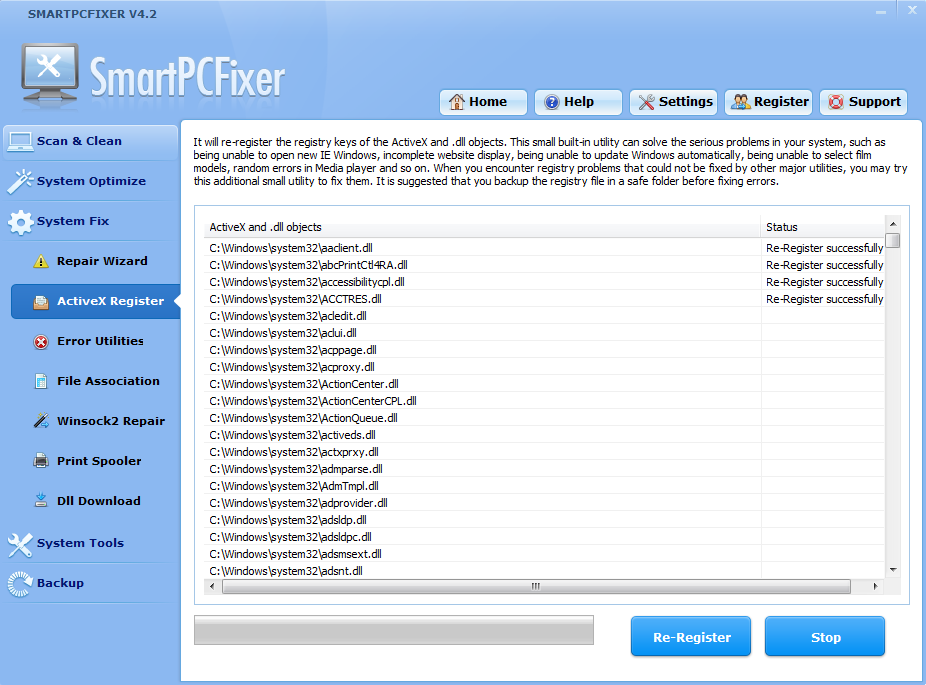
Task: Click the scroll right arrow
Action: [875, 586]
